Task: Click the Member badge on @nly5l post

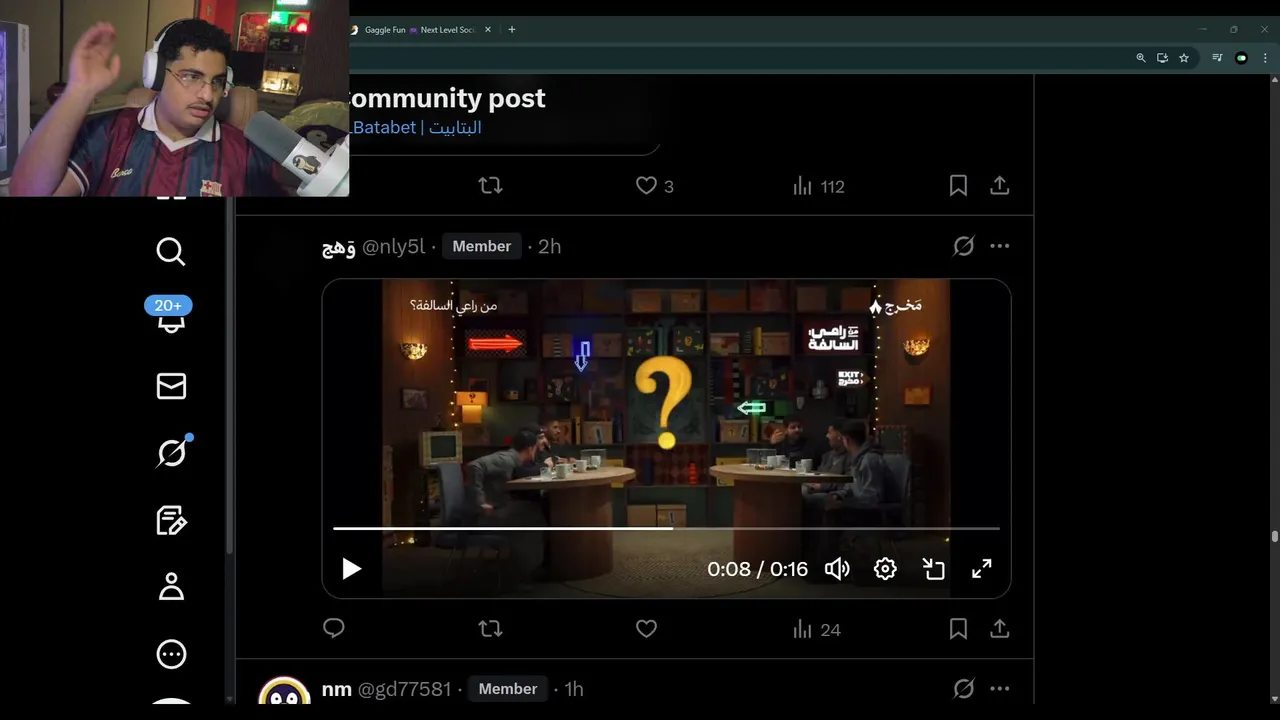Action: (x=481, y=246)
